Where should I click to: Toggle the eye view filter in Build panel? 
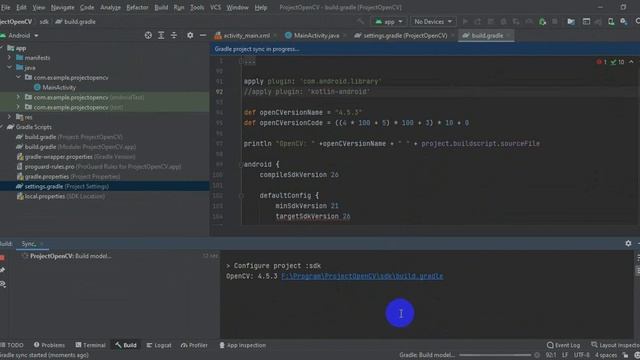pyautogui.click(x=3, y=284)
